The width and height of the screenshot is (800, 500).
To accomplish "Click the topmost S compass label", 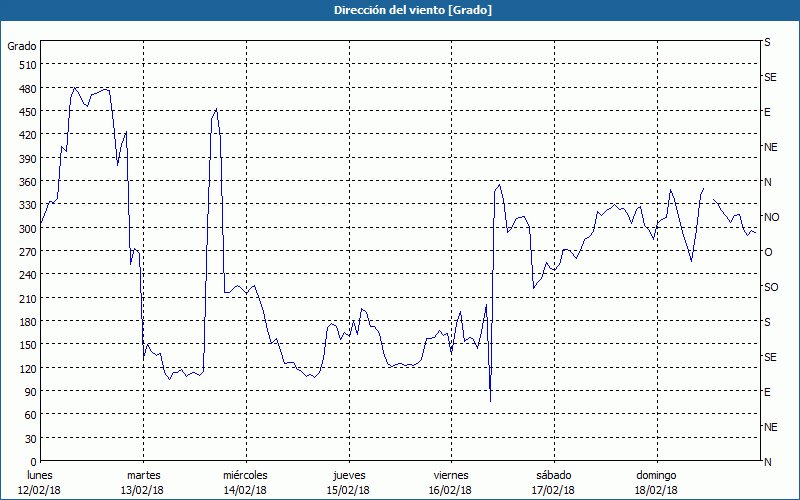I will click(x=767, y=43).
